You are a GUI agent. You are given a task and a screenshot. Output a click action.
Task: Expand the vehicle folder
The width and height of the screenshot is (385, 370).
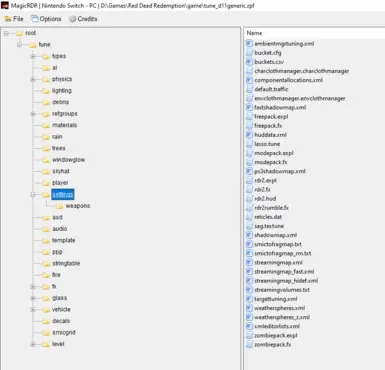[33, 310]
